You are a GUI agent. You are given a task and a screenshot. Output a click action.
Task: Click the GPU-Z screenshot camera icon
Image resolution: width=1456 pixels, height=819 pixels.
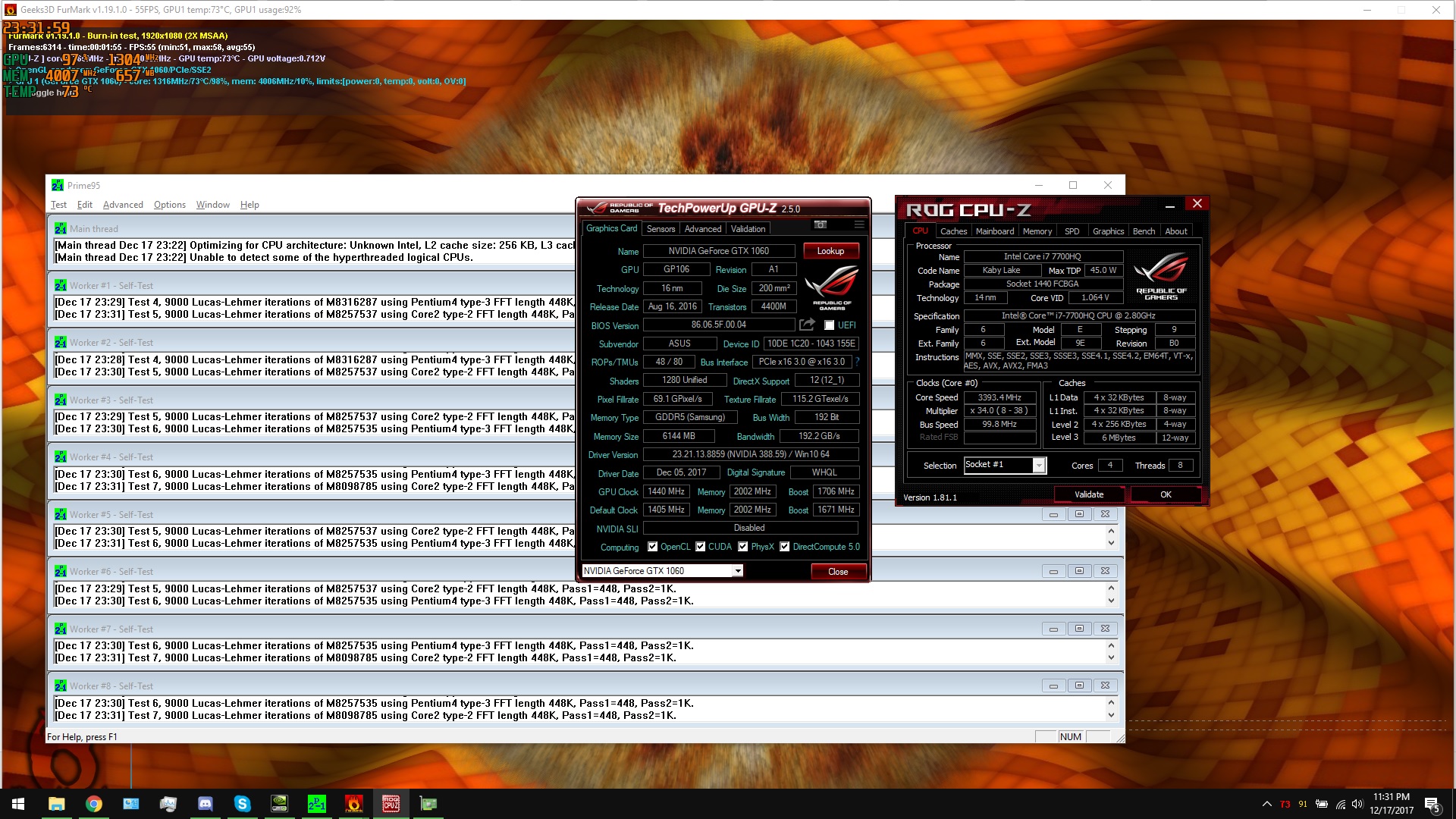click(820, 224)
